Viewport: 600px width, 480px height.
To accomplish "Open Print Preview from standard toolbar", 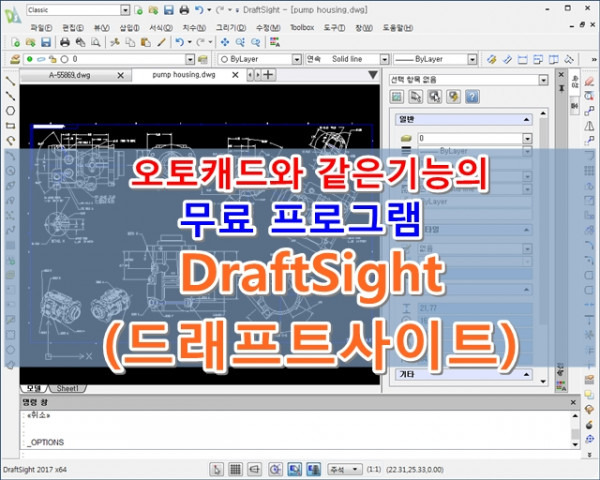I will pos(96,42).
